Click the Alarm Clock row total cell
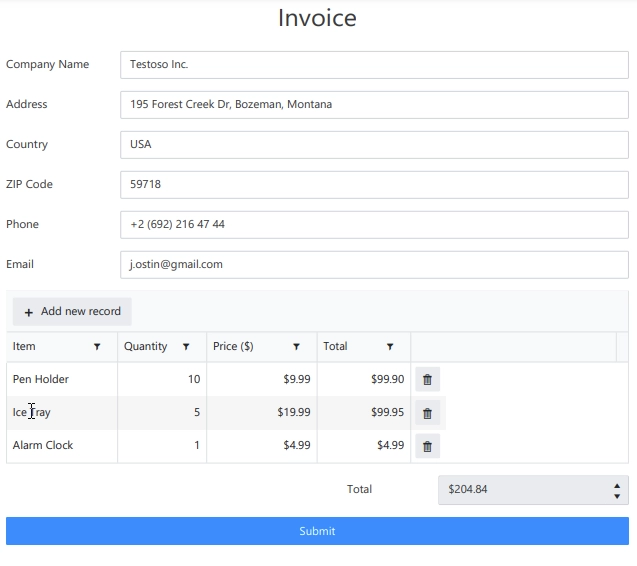Viewport: 637px width, 566px height. pos(364,446)
